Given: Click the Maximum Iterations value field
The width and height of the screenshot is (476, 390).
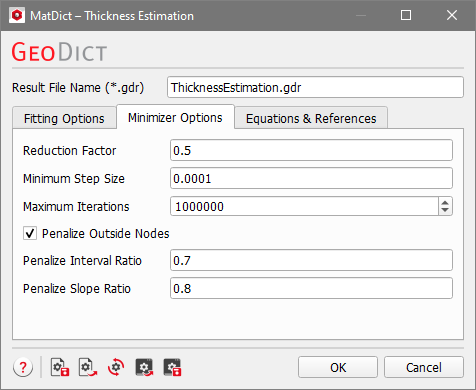Looking at the screenshot, I should coord(304,206).
